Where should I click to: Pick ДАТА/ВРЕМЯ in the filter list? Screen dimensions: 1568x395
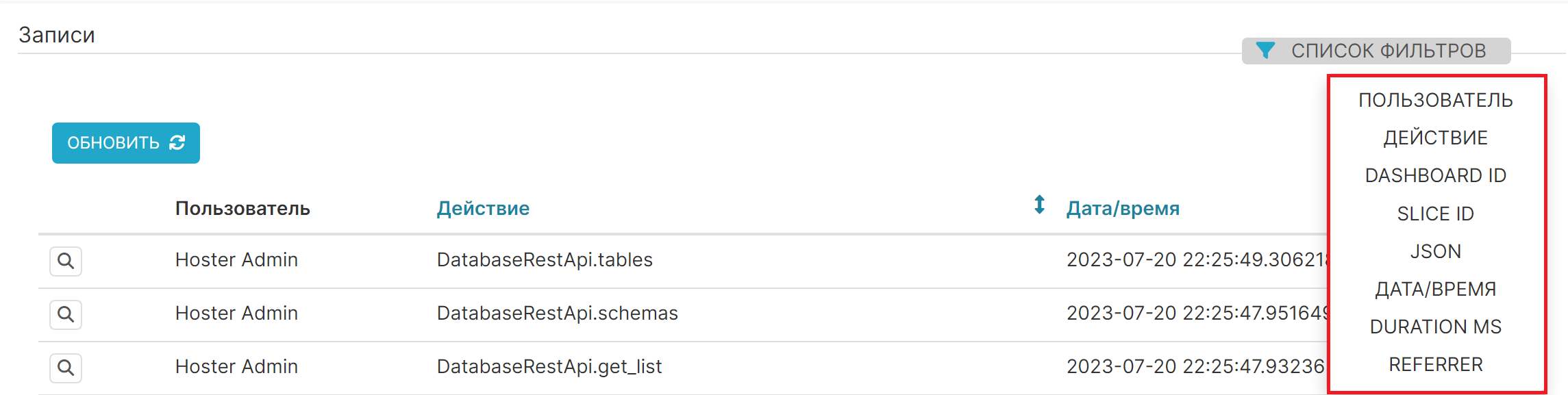pyautogui.click(x=1436, y=289)
